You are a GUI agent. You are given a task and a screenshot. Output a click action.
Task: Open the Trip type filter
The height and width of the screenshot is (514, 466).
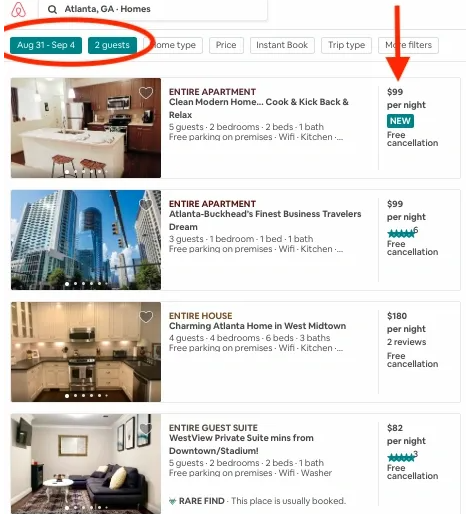pos(346,45)
